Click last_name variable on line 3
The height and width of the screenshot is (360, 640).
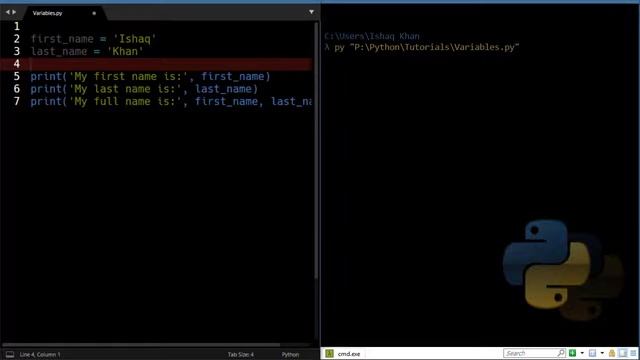click(x=59, y=51)
